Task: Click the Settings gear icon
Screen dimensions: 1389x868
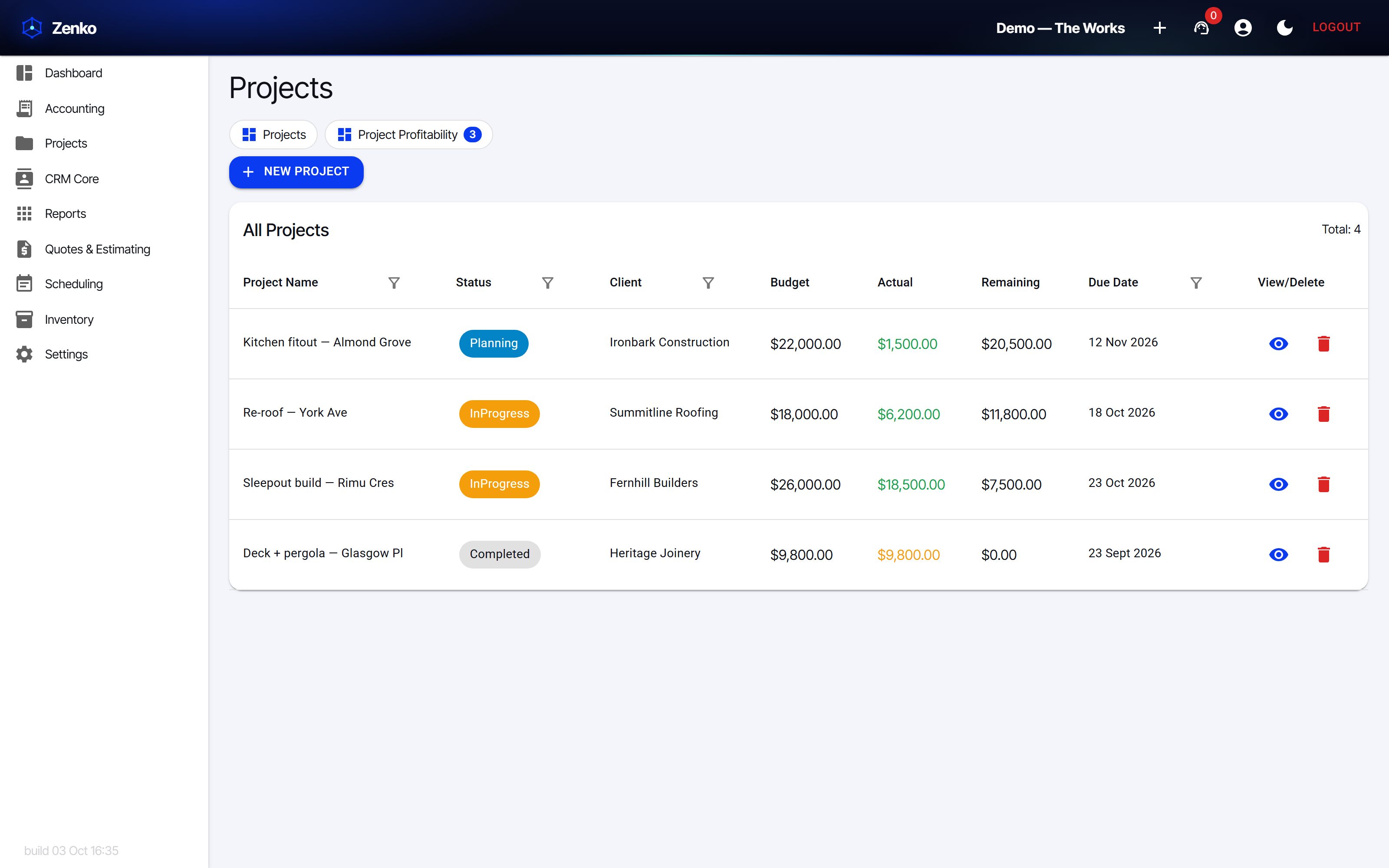Action: coord(24,354)
